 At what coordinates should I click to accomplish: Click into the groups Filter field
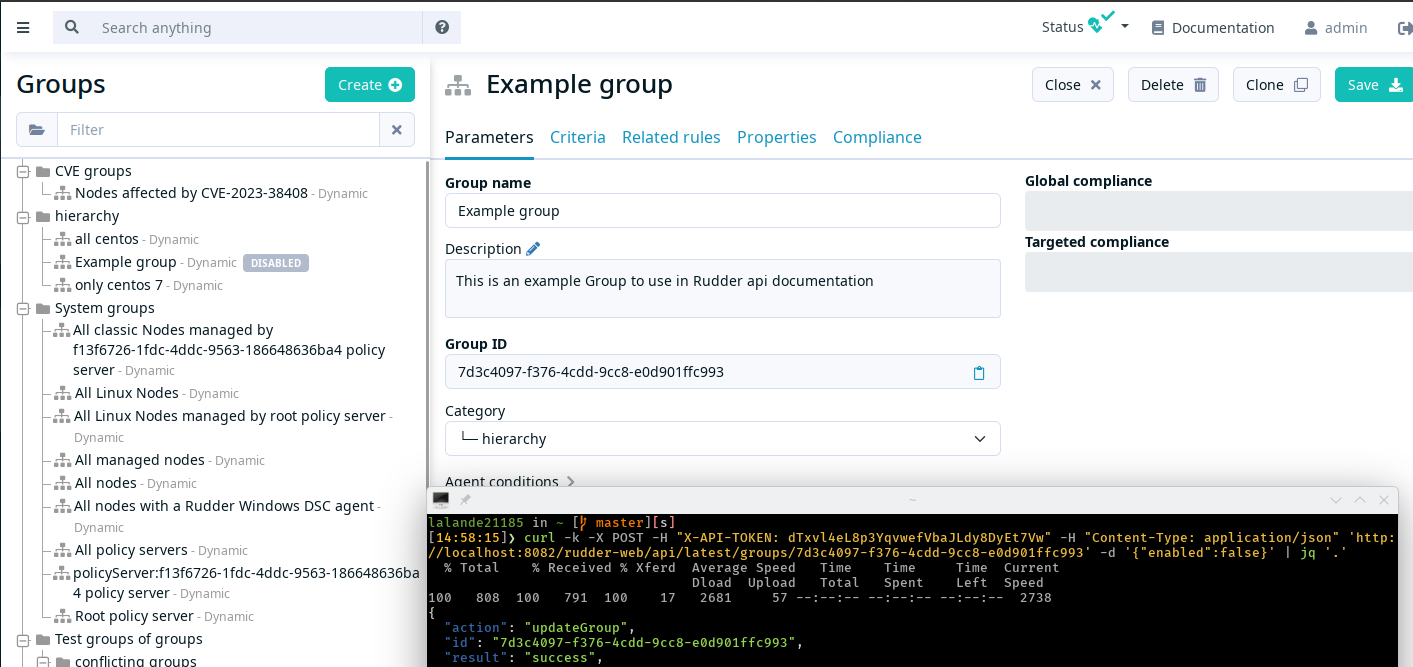coord(219,130)
